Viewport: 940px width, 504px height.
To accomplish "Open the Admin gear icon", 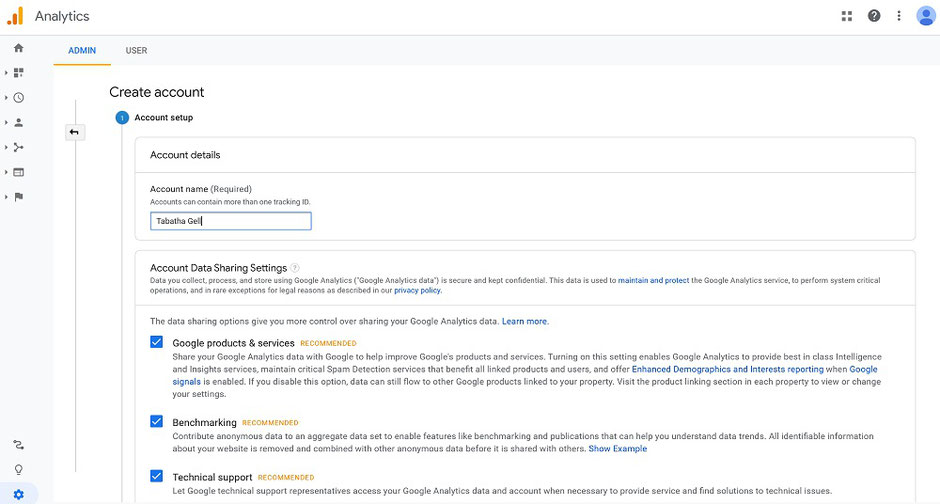I will [19, 495].
